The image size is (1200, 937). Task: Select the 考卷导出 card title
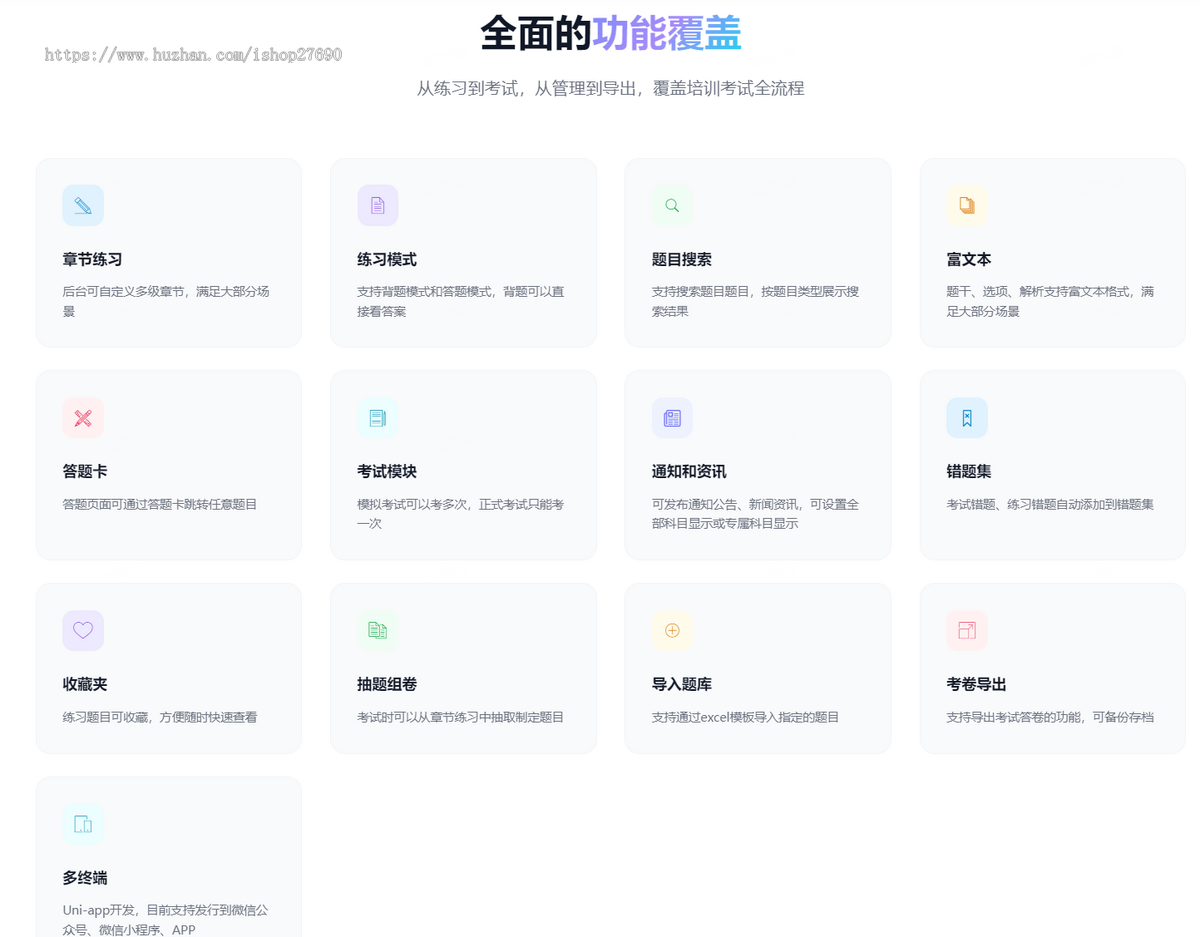976,684
